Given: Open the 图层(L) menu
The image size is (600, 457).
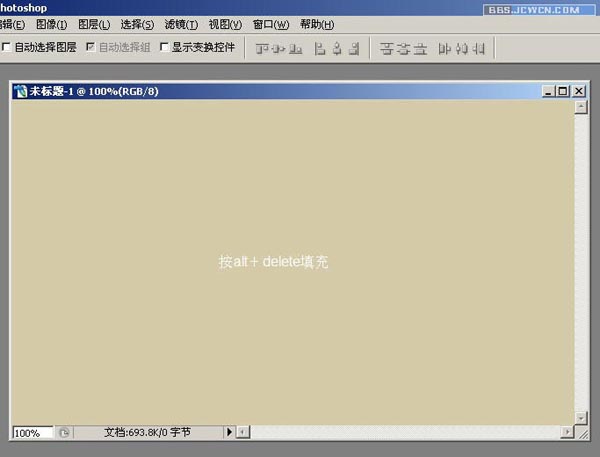Looking at the screenshot, I should (x=94, y=24).
